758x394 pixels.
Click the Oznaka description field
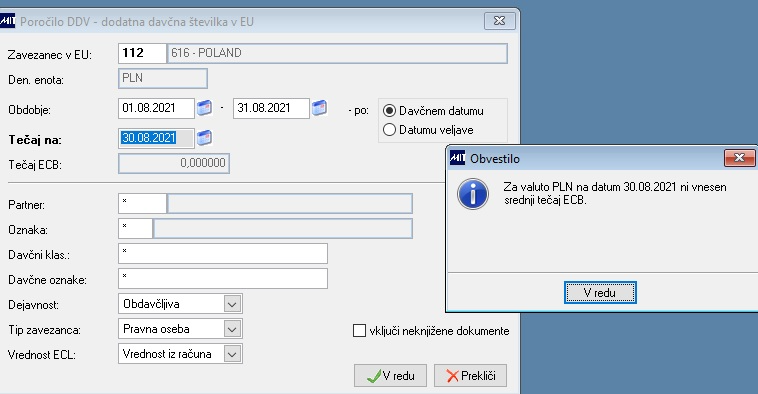(283, 229)
